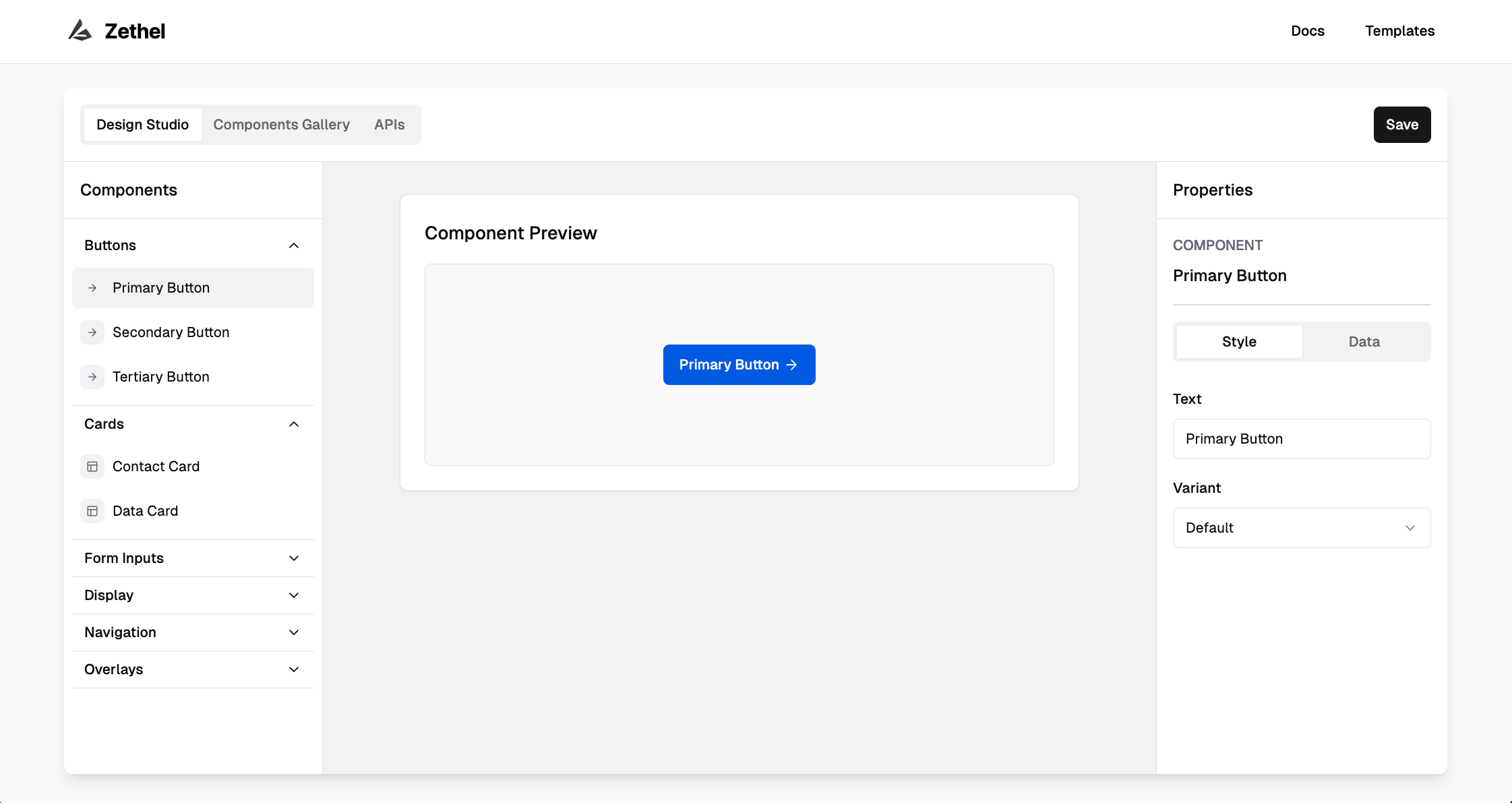Expand the Display section

click(294, 595)
